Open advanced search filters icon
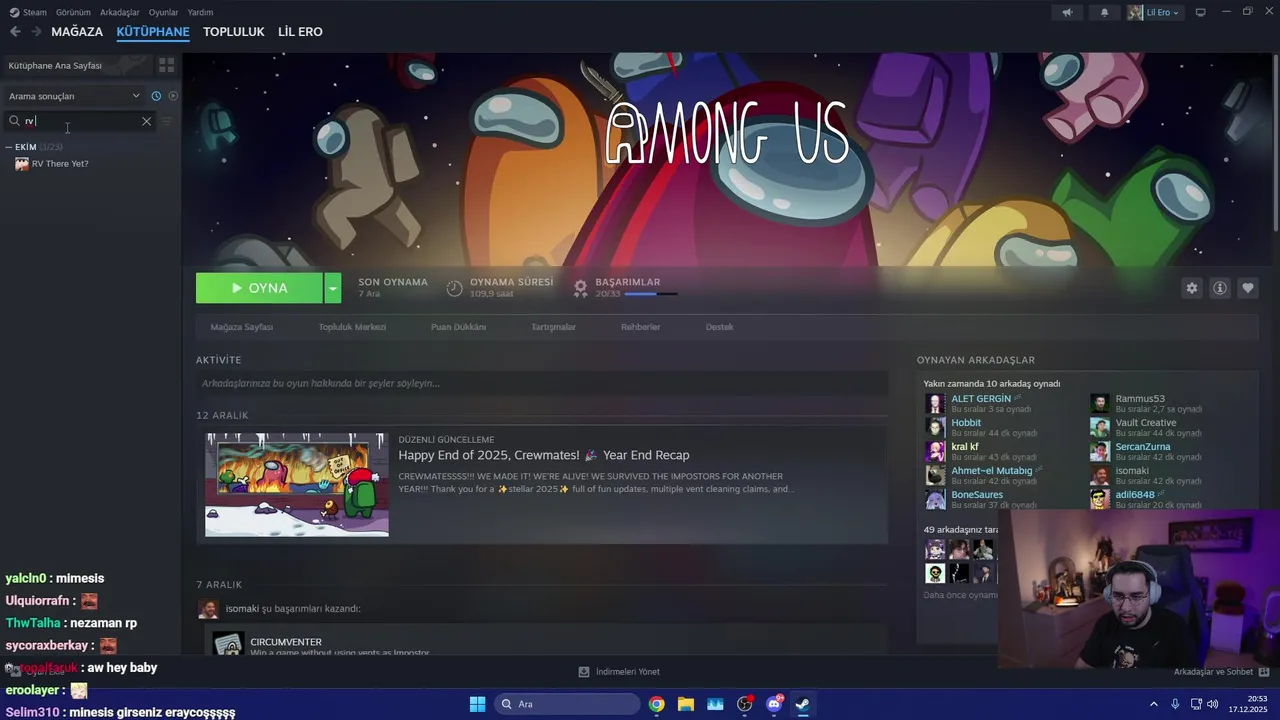 coord(167,121)
